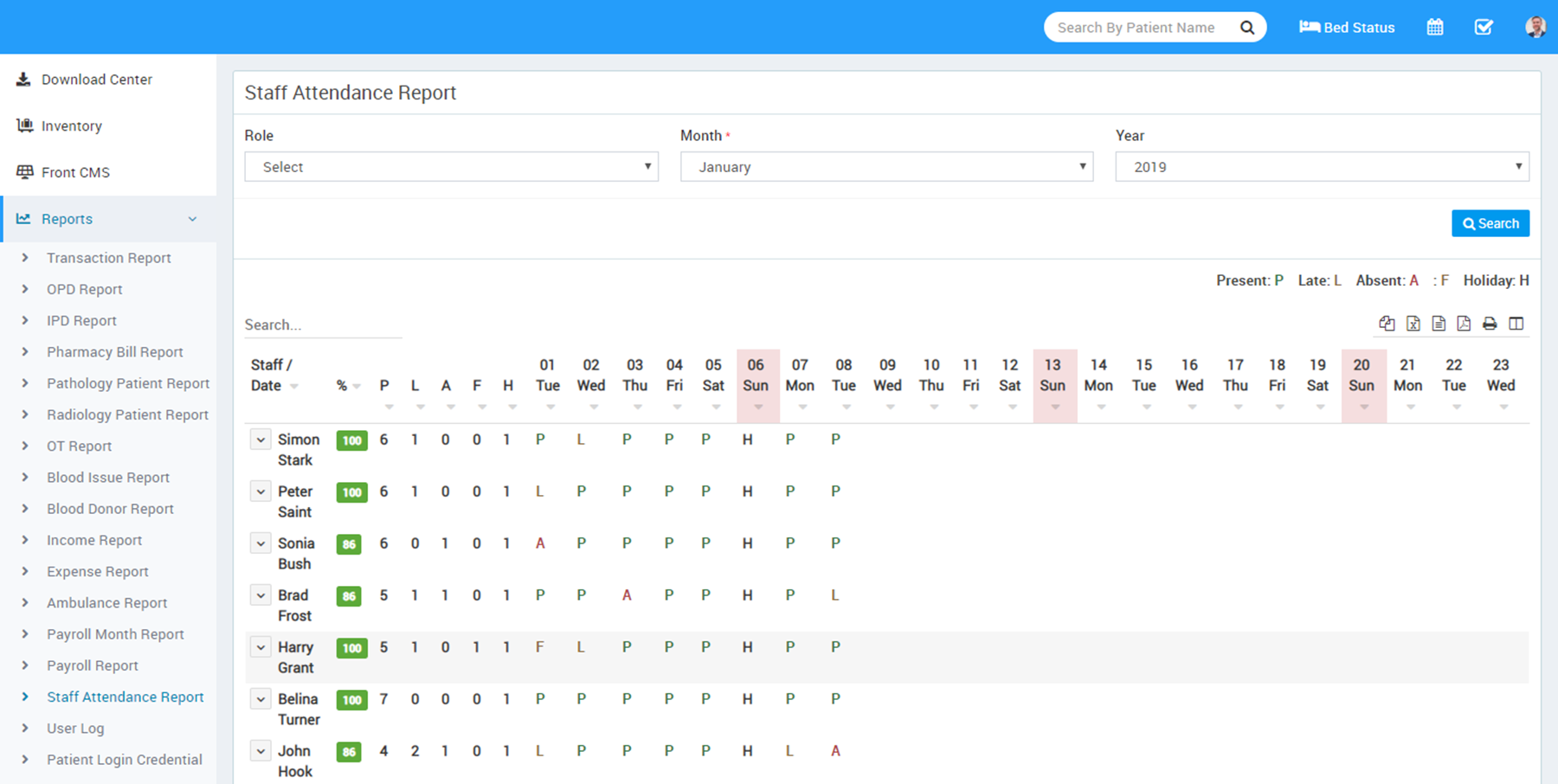Click the table Search... input field
Viewport: 1558px width, 784px height.
click(322, 325)
